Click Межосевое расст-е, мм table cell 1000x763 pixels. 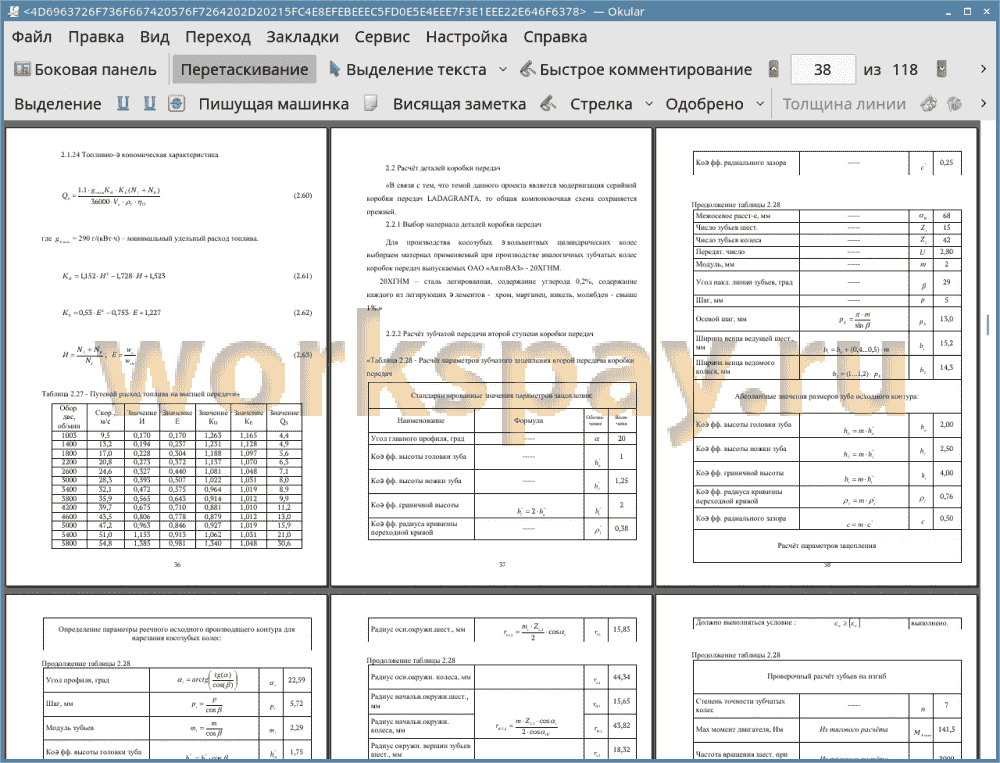[746, 216]
